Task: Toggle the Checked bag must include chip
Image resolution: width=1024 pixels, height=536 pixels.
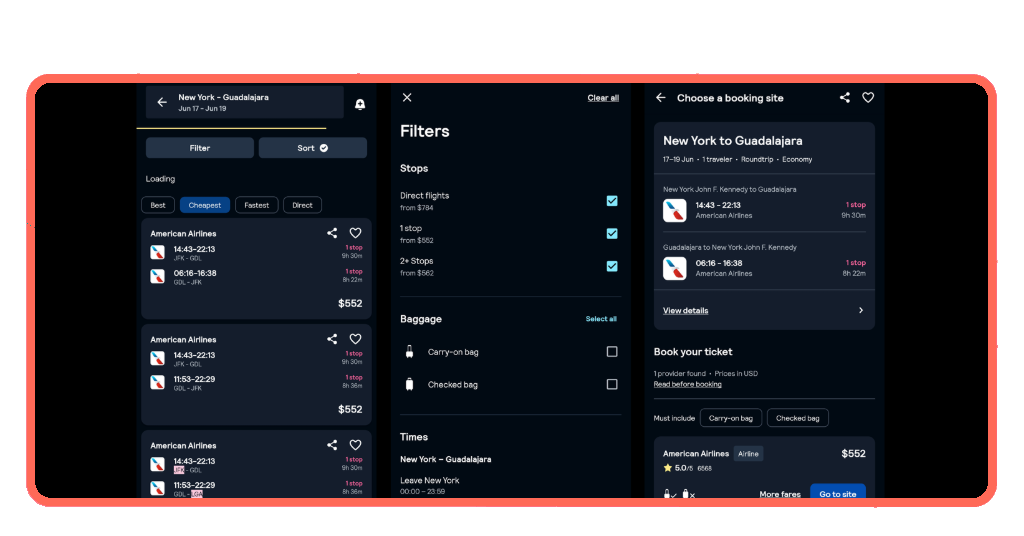Action: coord(797,418)
